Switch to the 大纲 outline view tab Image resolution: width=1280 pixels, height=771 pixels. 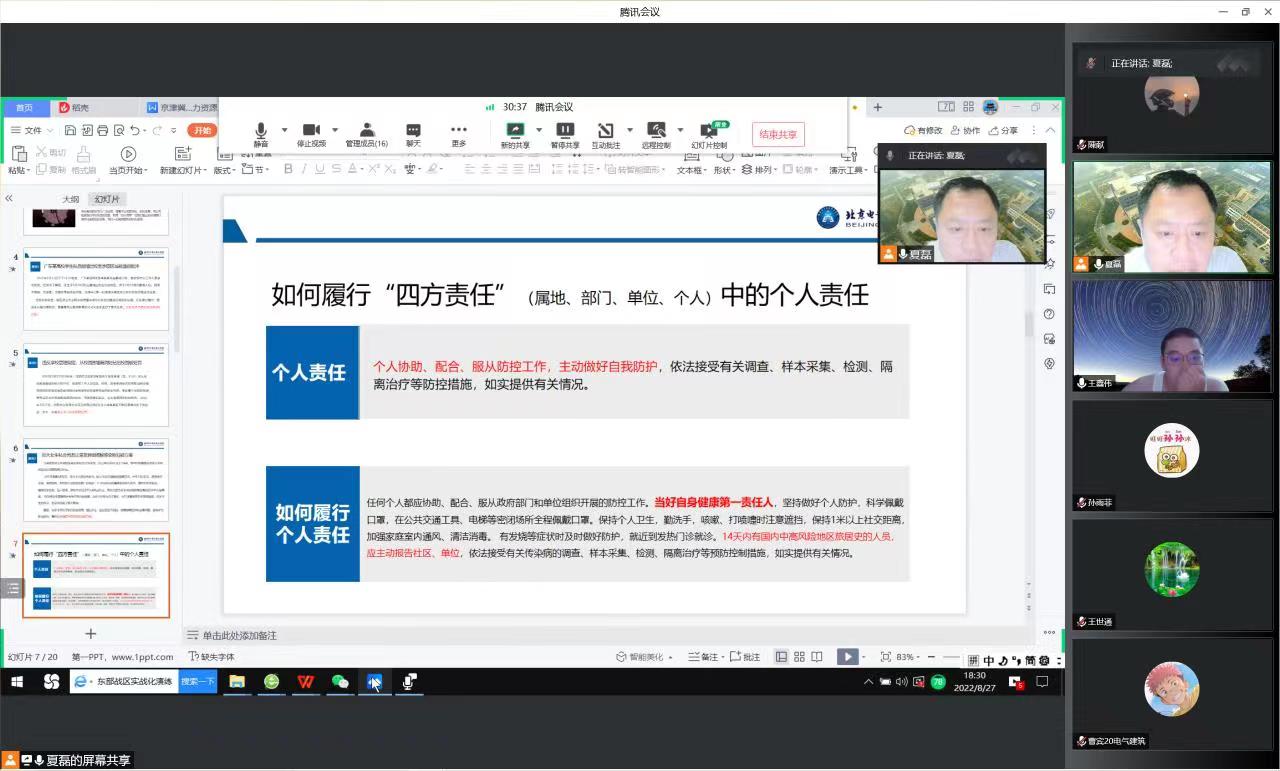[x=70, y=199]
